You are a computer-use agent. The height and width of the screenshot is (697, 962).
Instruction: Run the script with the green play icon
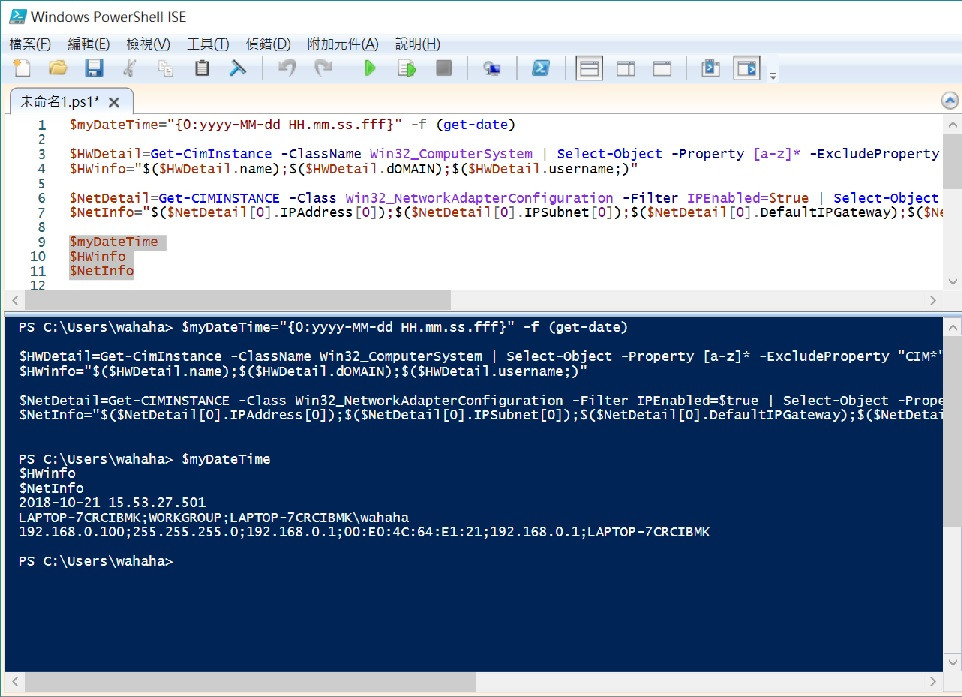pos(370,68)
